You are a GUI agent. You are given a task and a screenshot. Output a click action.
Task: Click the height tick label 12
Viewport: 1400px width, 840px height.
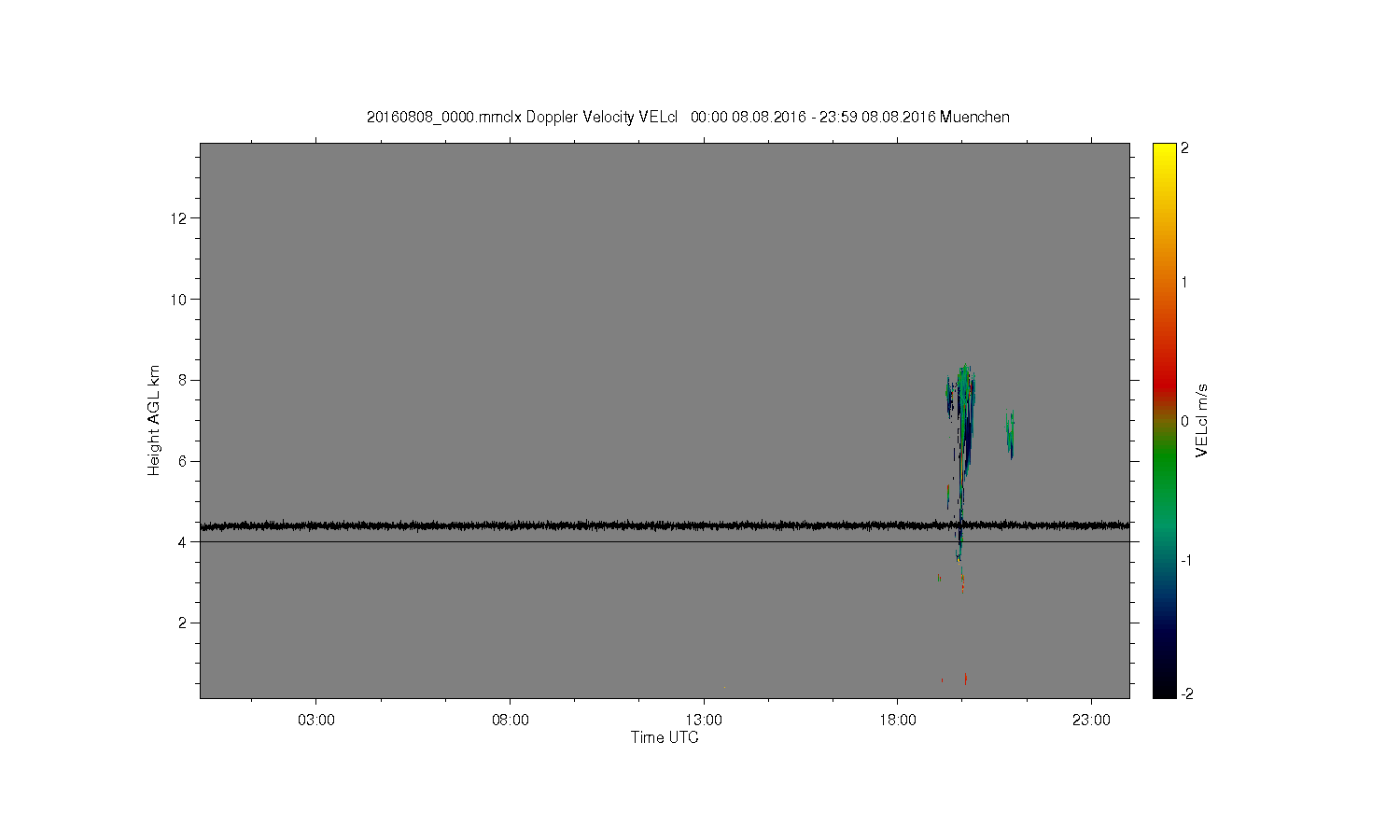point(180,218)
